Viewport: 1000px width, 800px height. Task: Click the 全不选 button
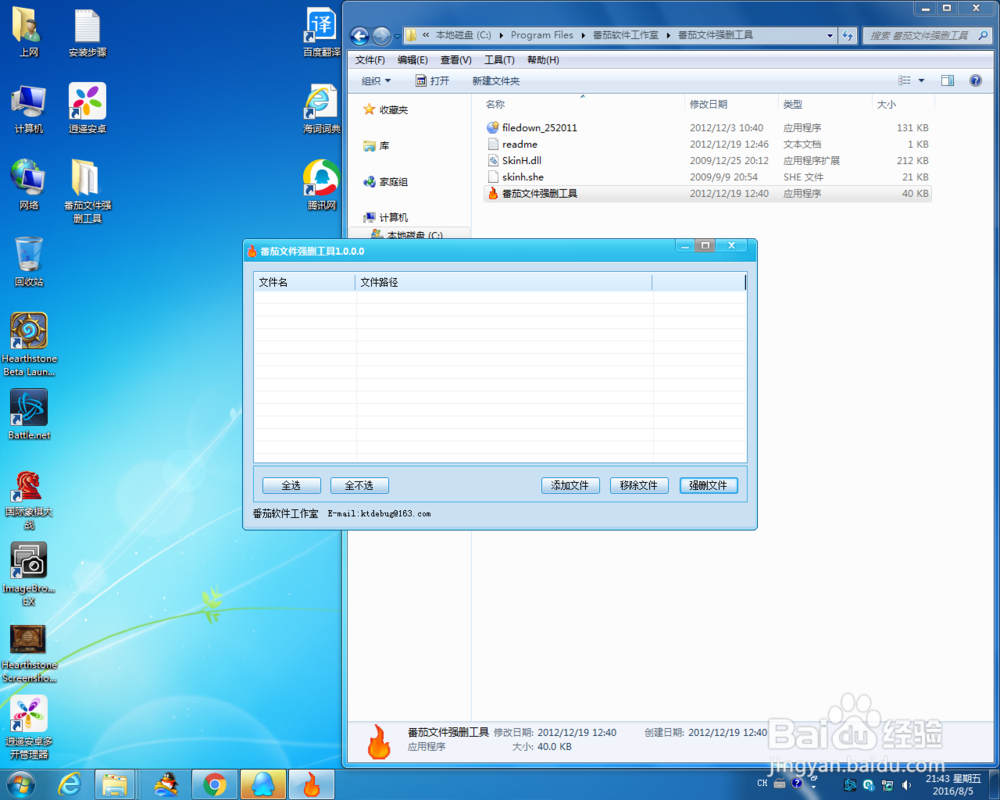pos(359,485)
